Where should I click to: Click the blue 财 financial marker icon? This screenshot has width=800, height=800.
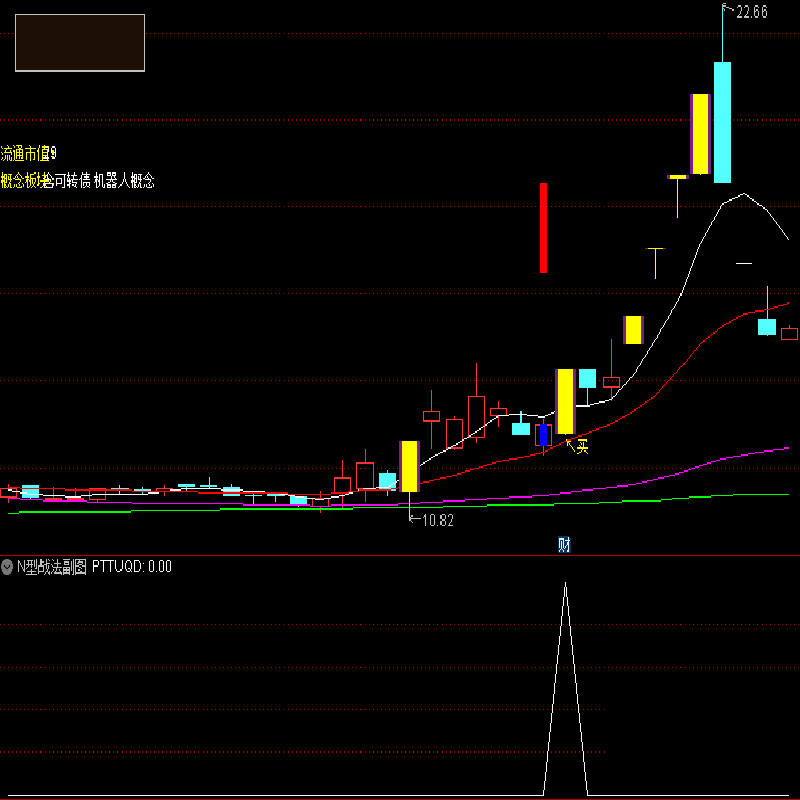click(564, 545)
